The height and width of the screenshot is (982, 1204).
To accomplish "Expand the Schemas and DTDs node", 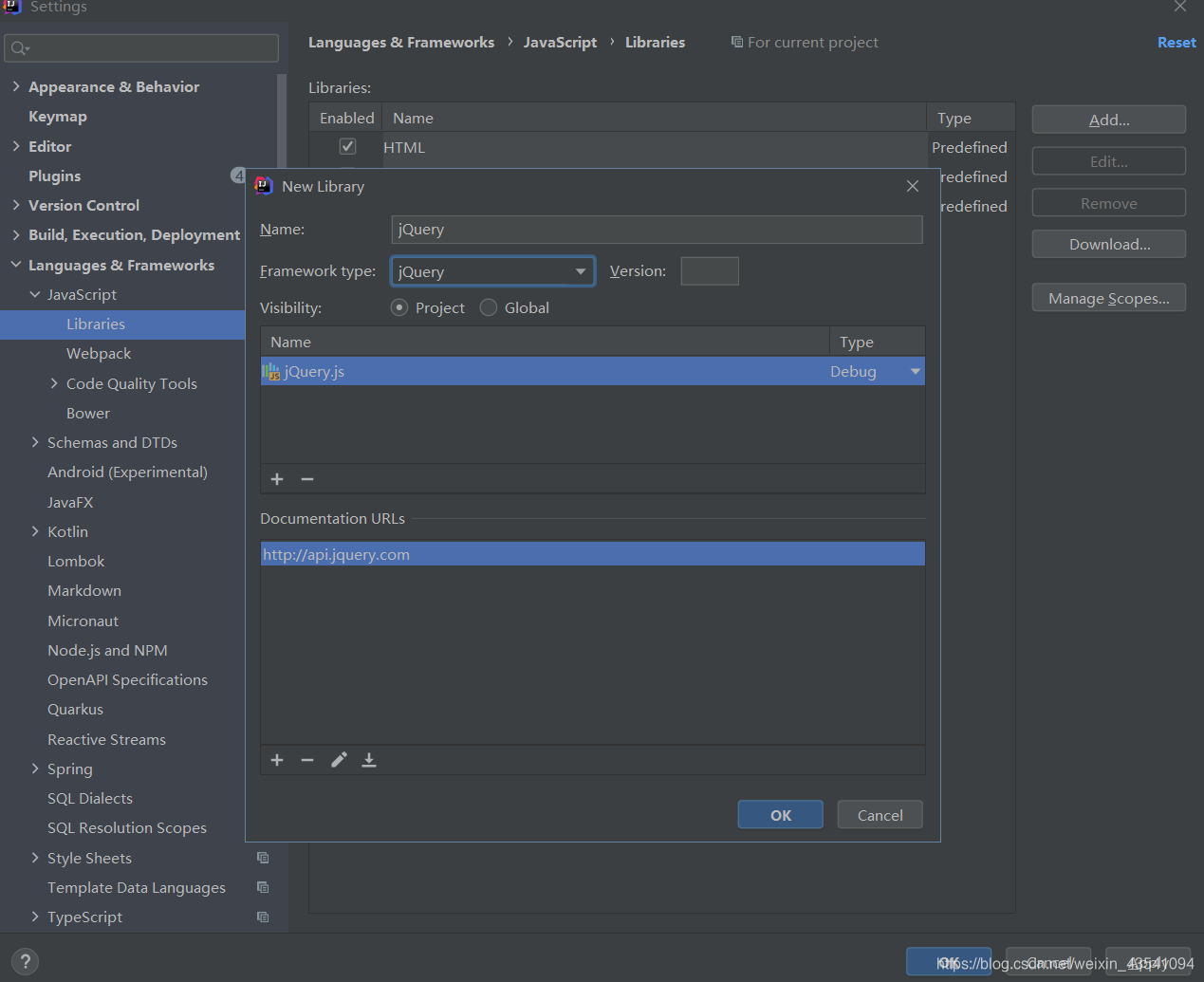I will pos(35,442).
